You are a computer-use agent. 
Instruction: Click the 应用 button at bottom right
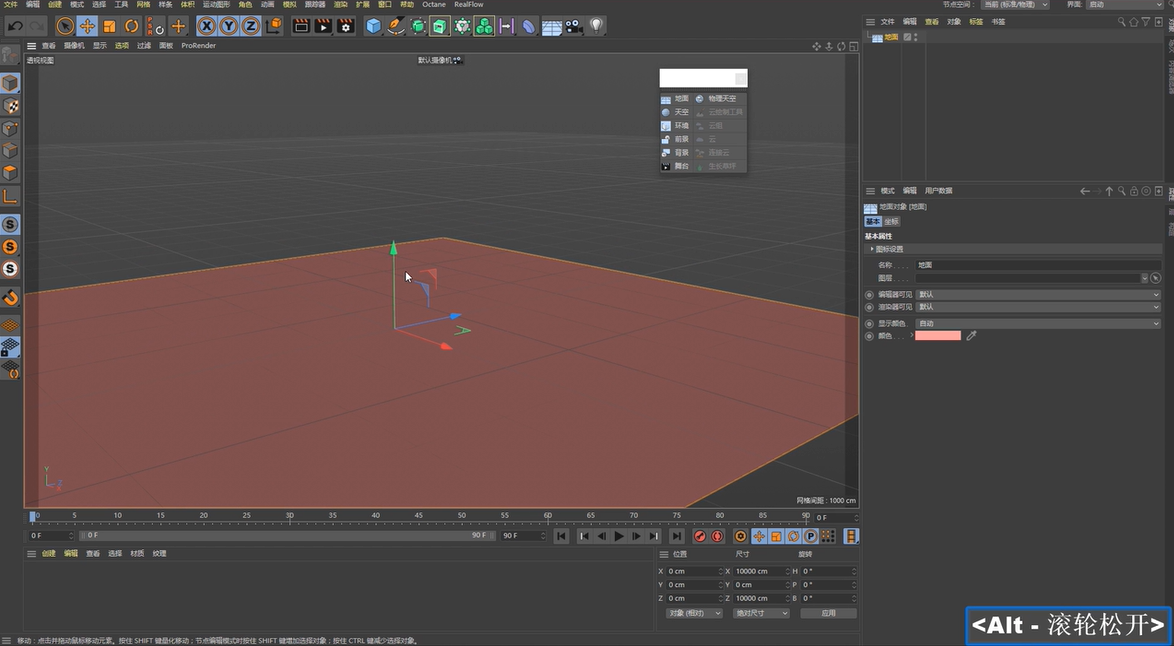coord(828,612)
